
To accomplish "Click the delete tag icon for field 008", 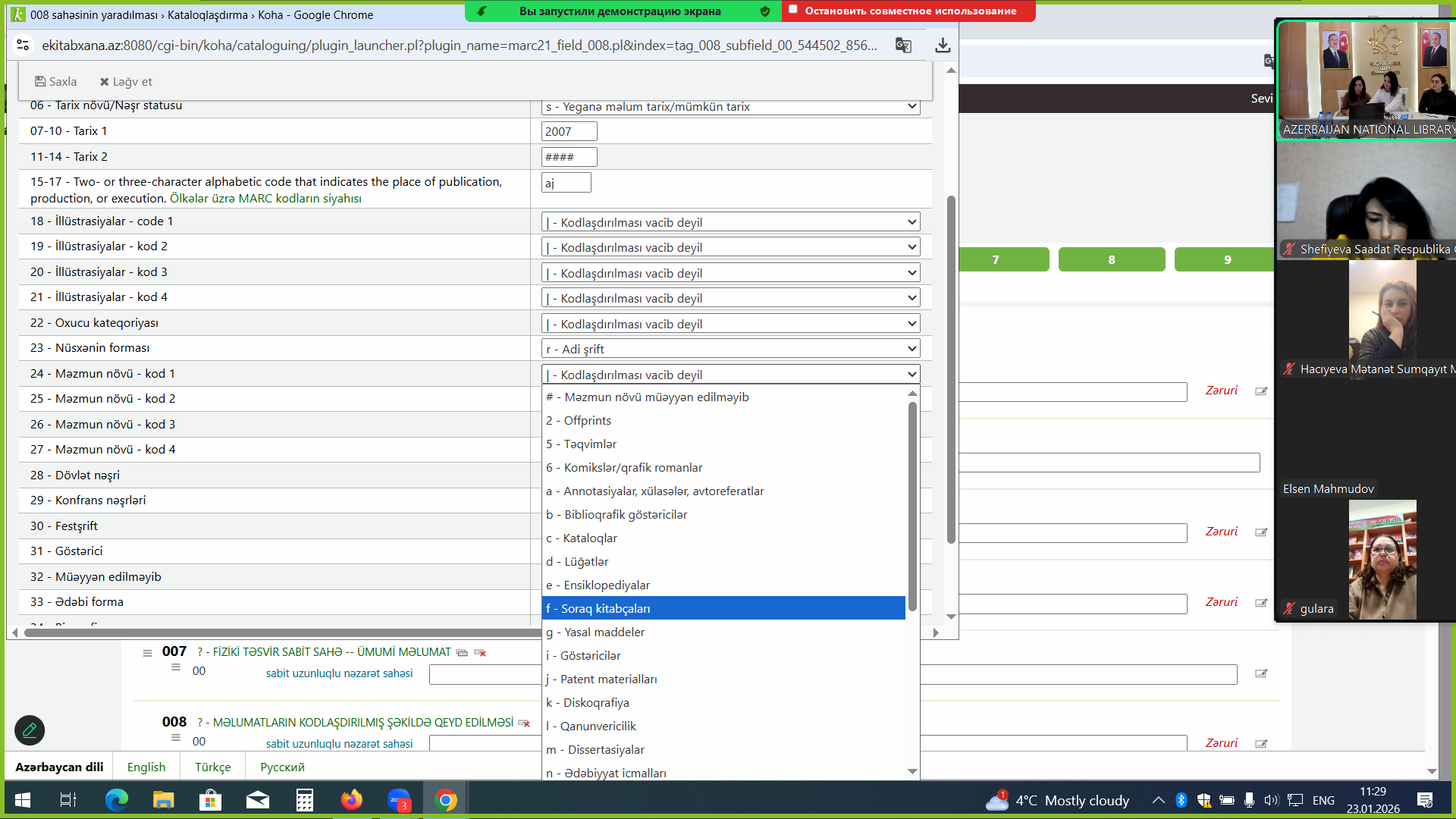I will (524, 723).
